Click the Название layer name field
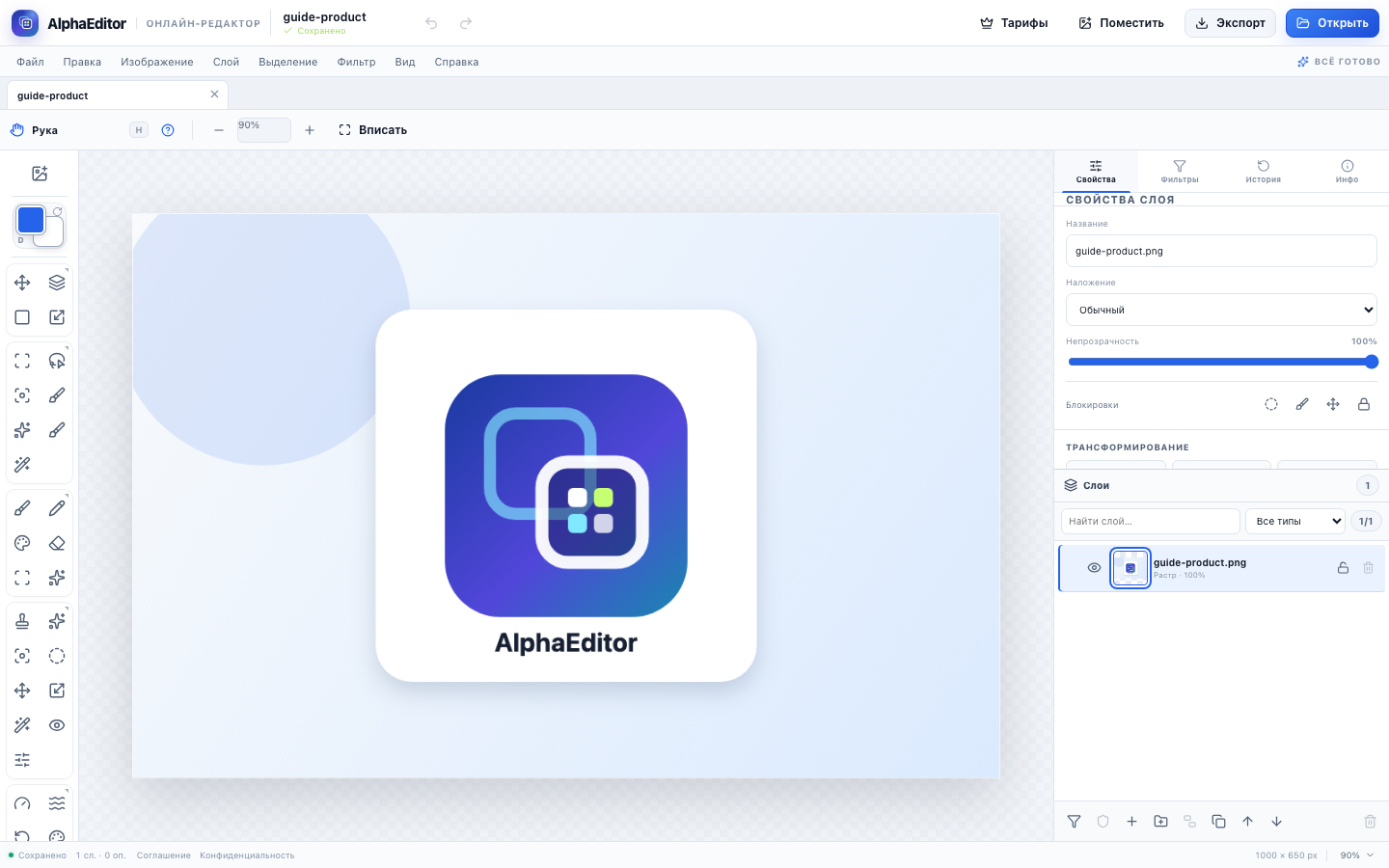 click(1221, 251)
